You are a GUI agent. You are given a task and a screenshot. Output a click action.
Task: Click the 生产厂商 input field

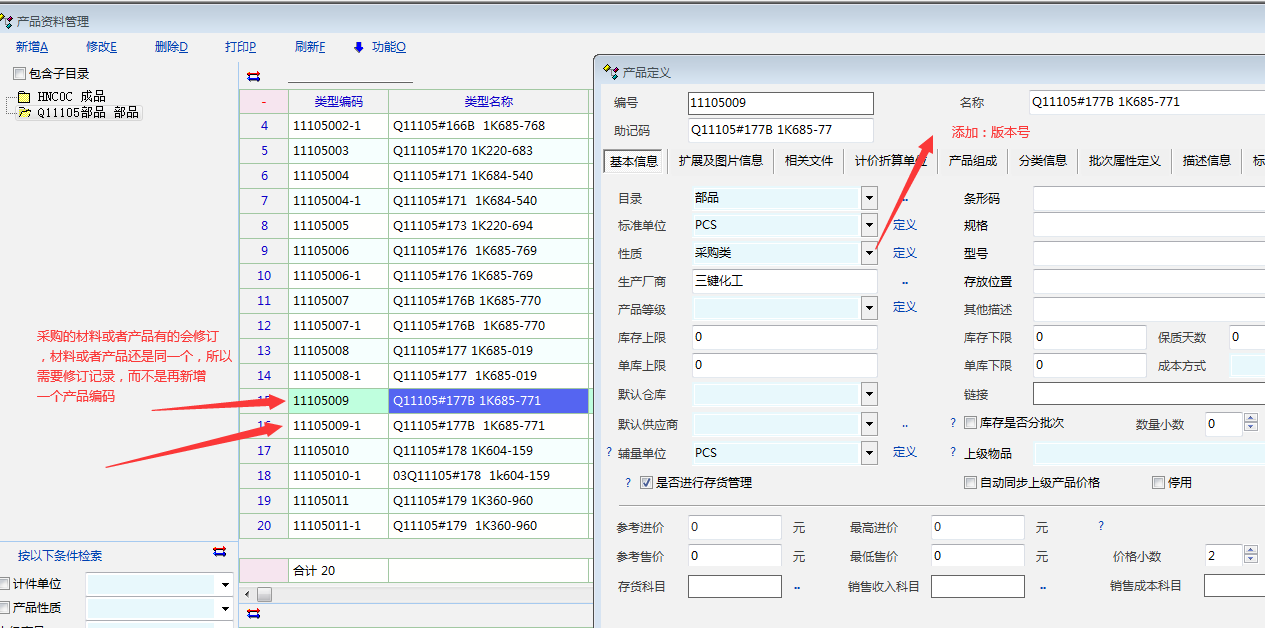click(x=784, y=281)
